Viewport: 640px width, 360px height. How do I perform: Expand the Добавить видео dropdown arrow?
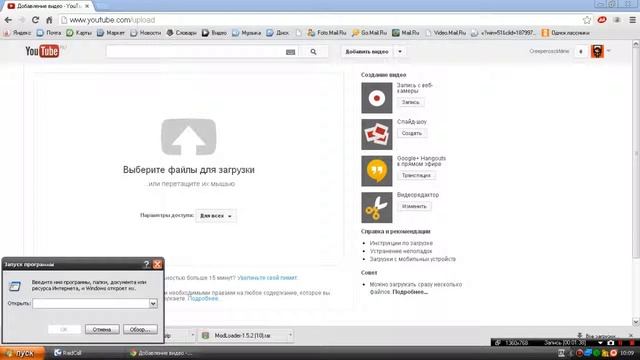(x=400, y=52)
